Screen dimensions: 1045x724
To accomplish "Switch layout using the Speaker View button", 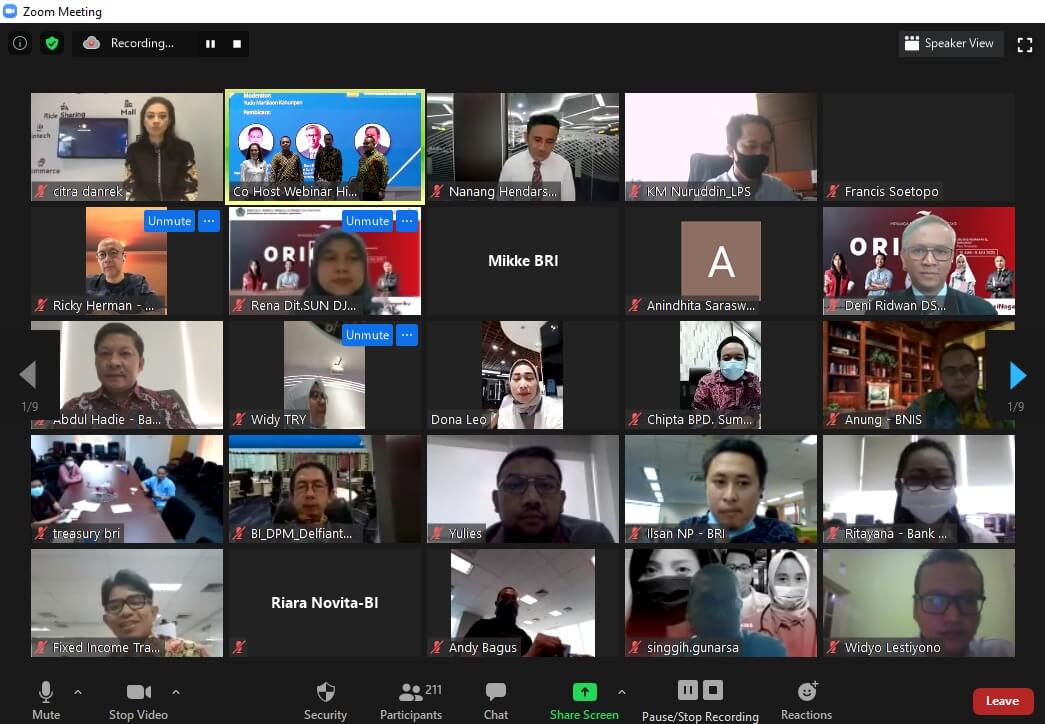I will (x=950, y=43).
